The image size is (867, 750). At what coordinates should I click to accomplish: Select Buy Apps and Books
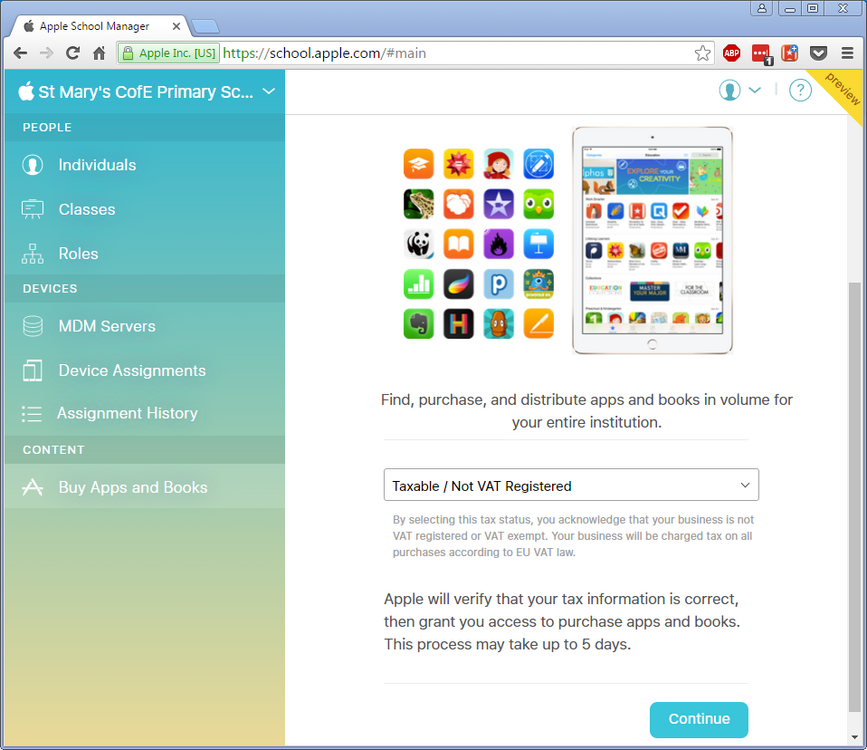click(145, 487)
